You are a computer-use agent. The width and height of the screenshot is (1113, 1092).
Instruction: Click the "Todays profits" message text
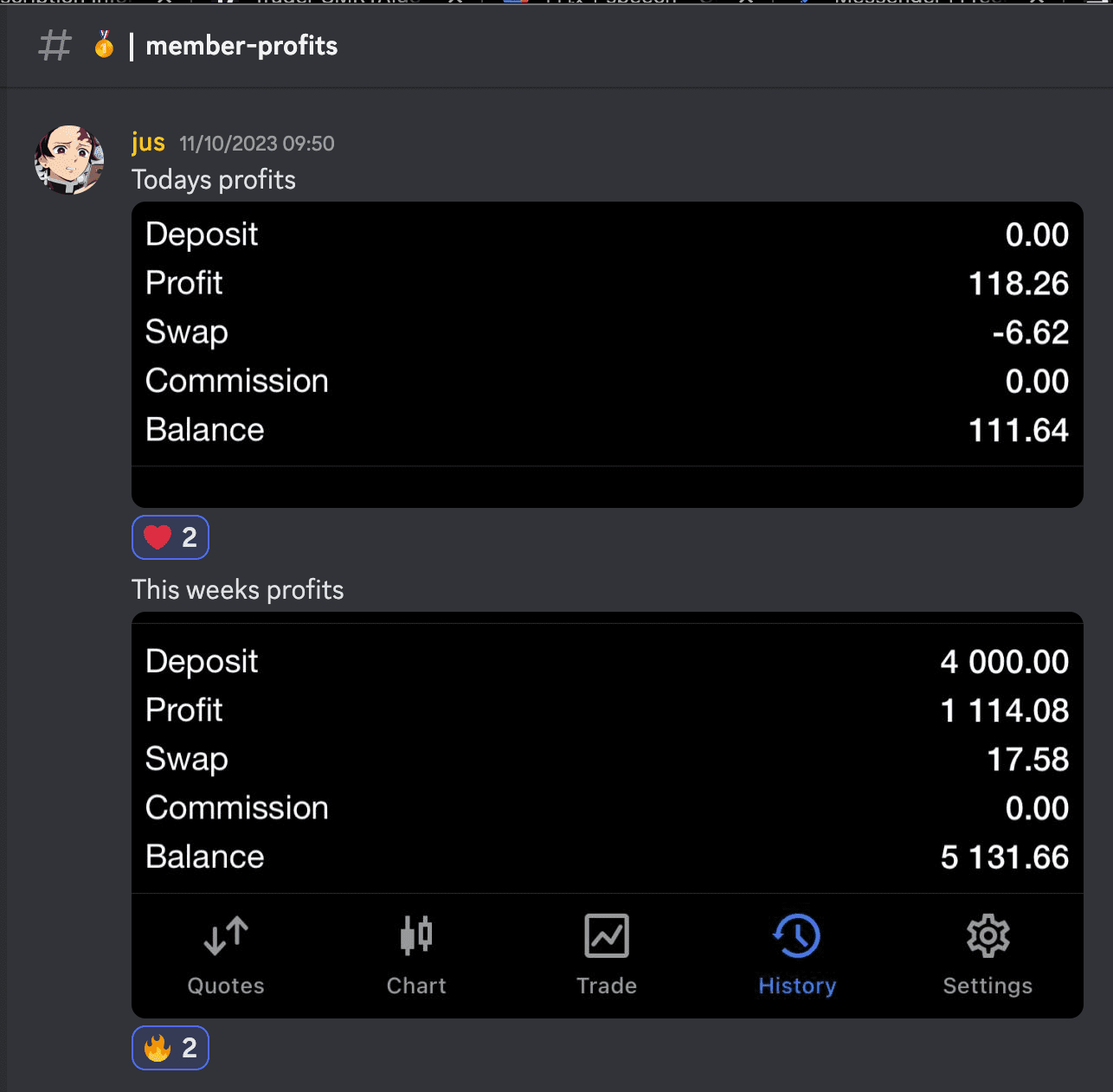tap(214, 180)
